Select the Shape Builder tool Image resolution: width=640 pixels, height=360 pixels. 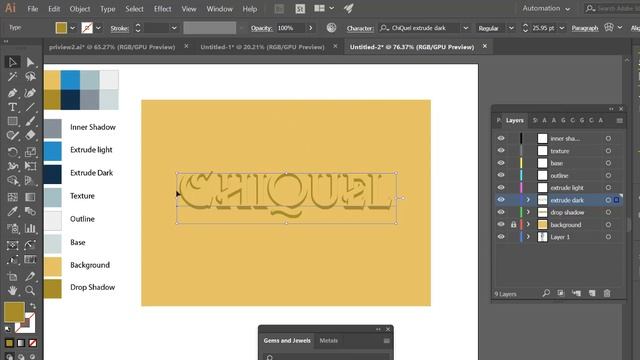tap(12, 180)
